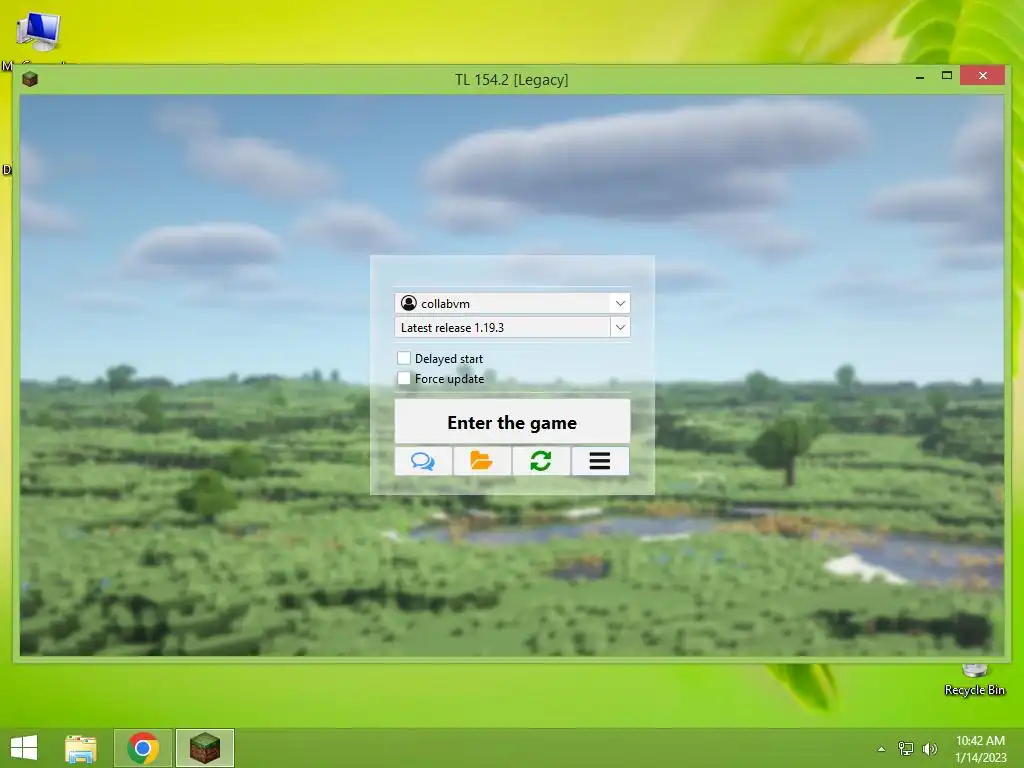Open the volume speaker tray icon
Viewport: 1024px width, 768px height.
[x=930, y=748]
